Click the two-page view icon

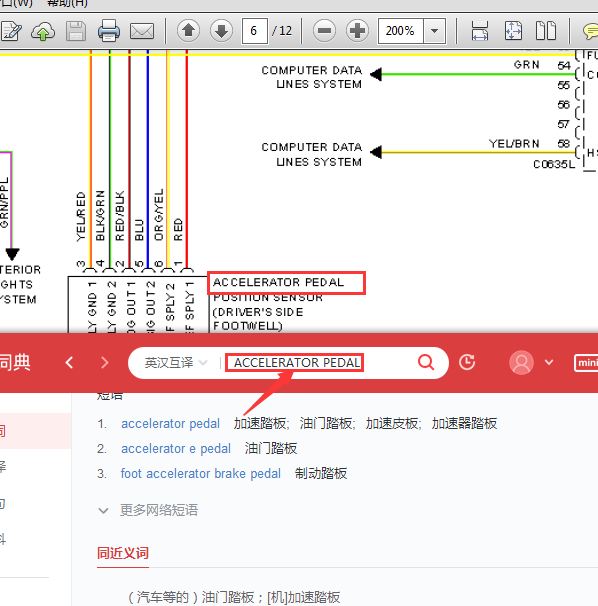click(546, 31)
